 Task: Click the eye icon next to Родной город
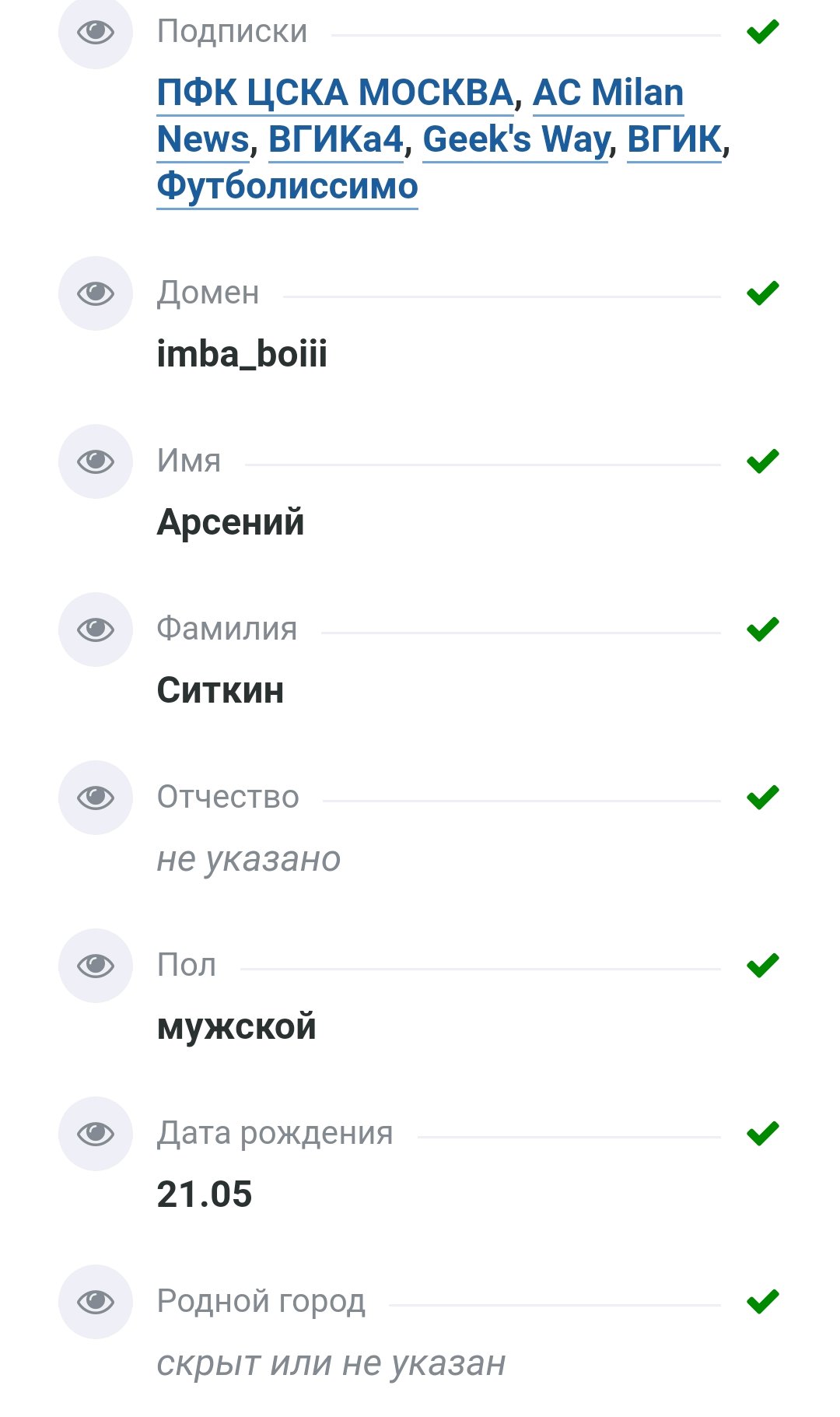96,1302
